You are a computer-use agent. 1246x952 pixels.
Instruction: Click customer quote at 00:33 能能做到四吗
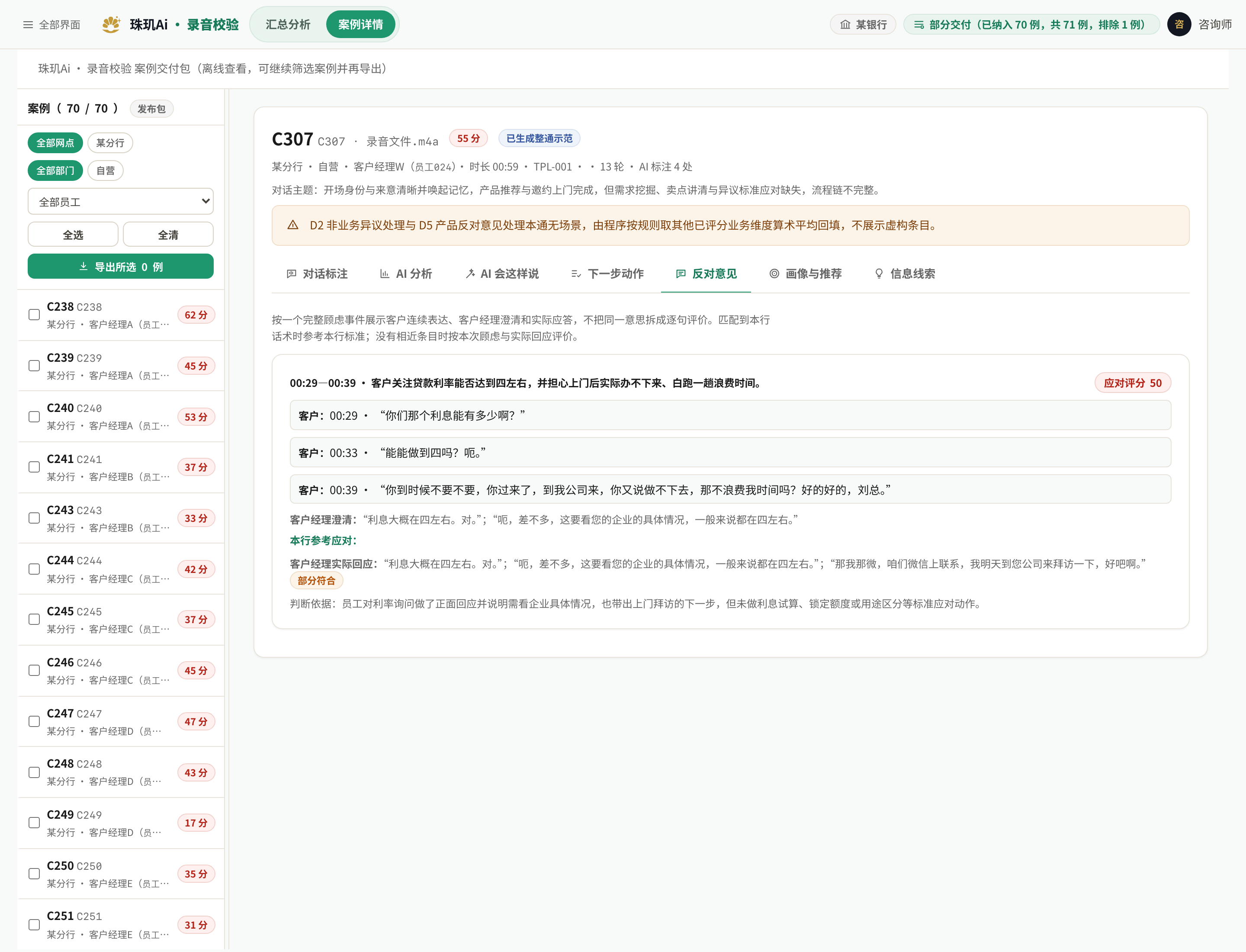coord(730,453)
